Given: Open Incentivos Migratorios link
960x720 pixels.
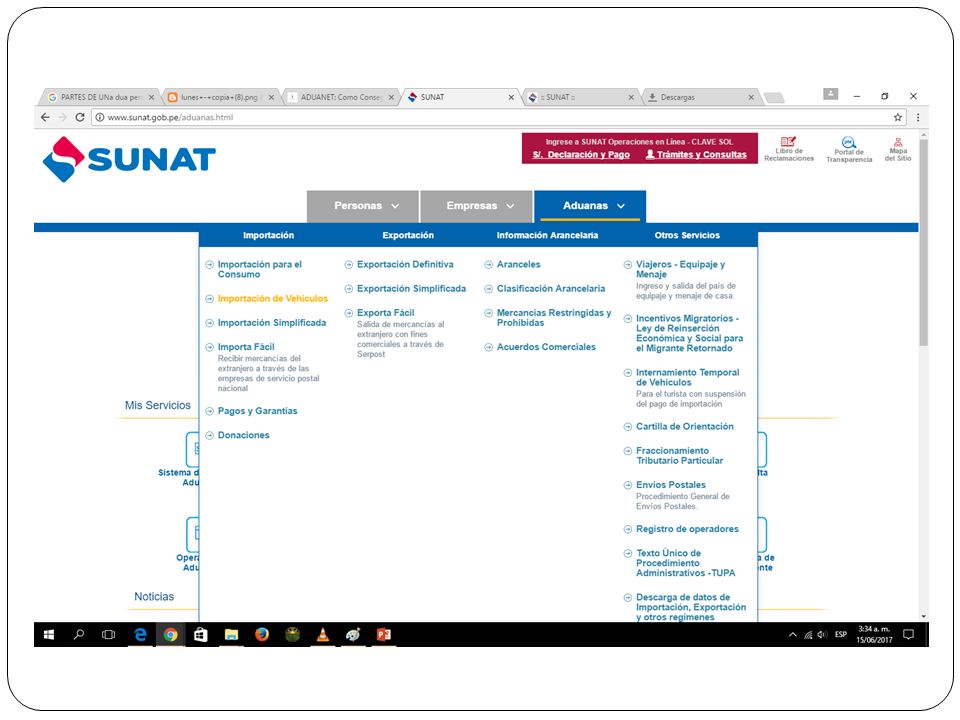Looking at the screenshot, I should point(689,334).
